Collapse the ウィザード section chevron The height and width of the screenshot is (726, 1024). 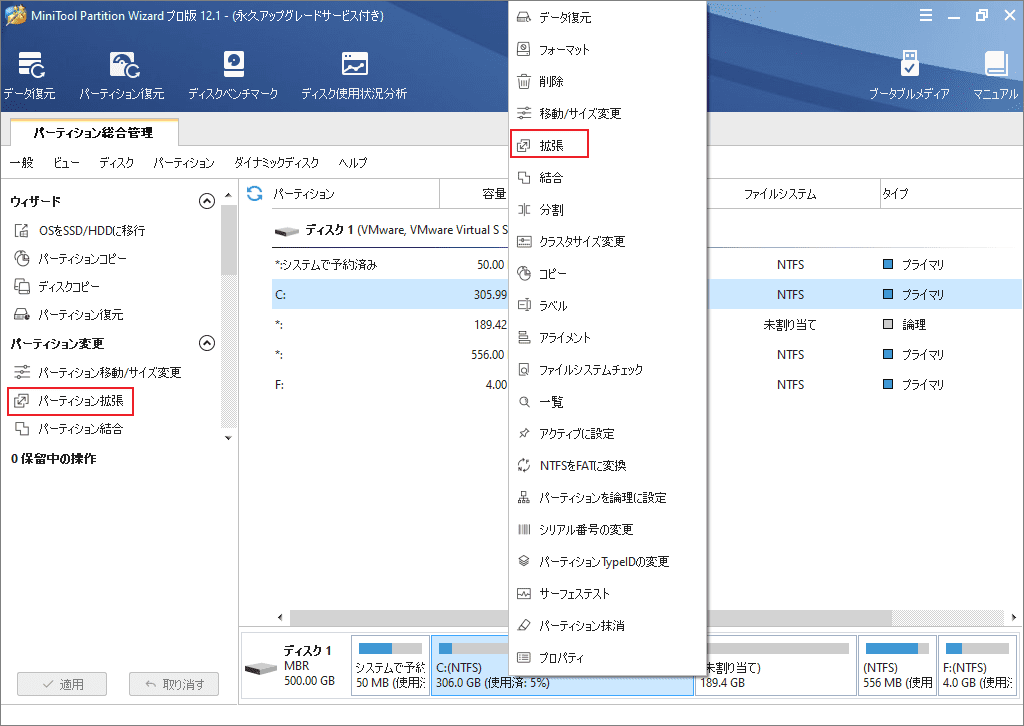[207, 201]
